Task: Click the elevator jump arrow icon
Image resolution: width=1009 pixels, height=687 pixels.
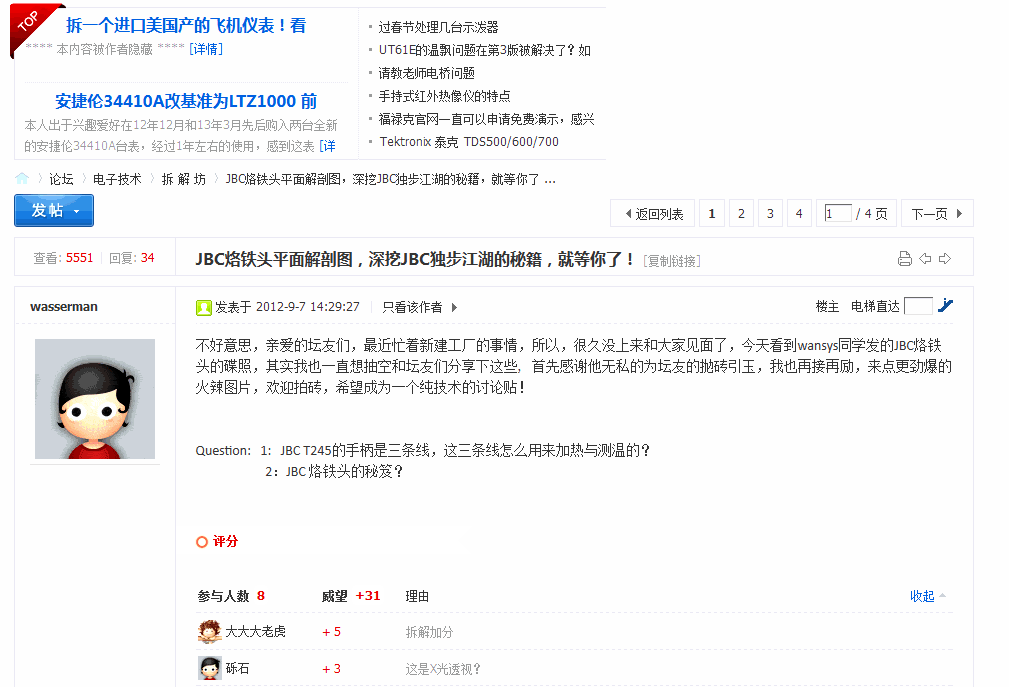Action: click(x=945, y=306)
